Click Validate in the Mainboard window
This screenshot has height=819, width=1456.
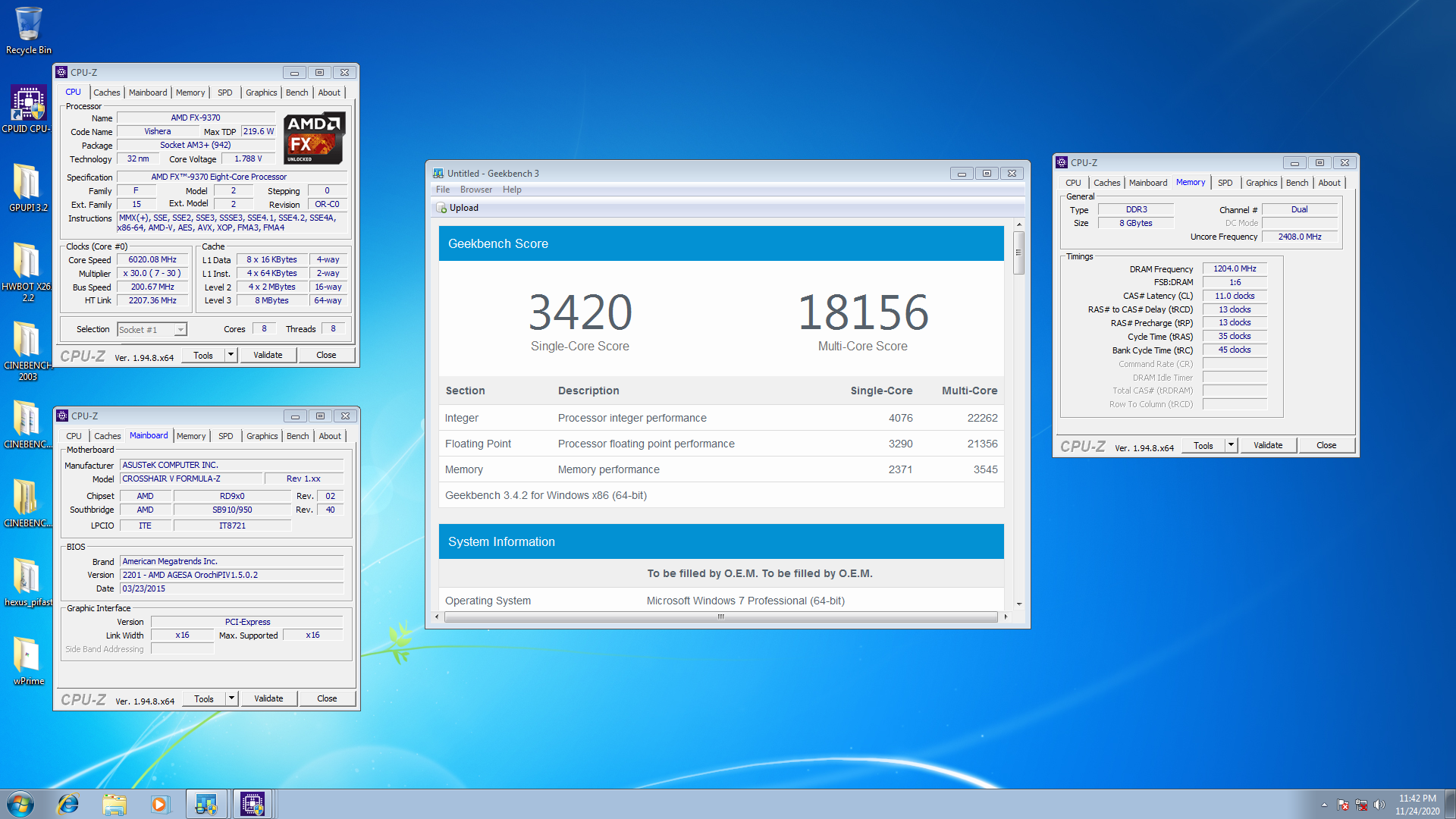pyautogui.click(x=268, y=698)
